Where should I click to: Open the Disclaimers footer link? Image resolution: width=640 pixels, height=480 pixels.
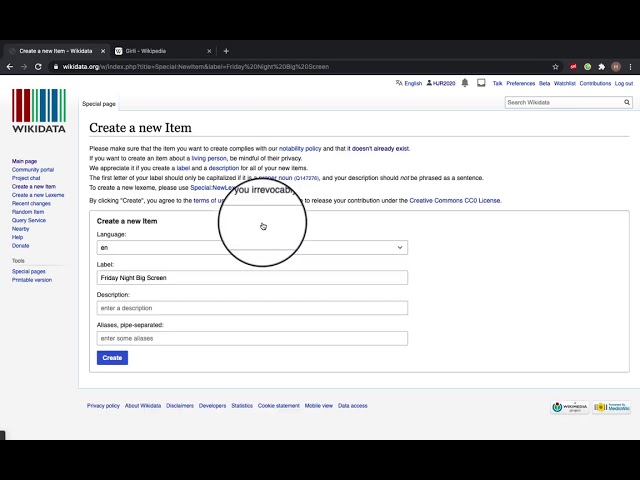(x=180, y=406)
